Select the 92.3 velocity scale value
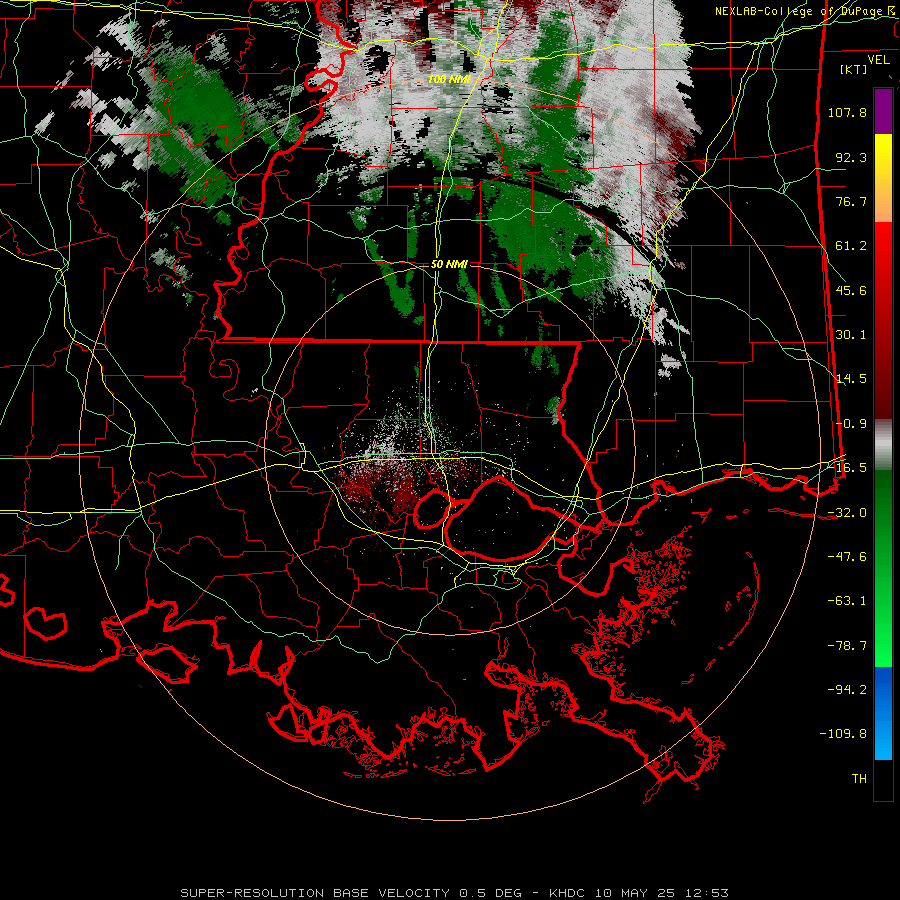Screen dimensions: 900x900 click(x=851, y=157)
